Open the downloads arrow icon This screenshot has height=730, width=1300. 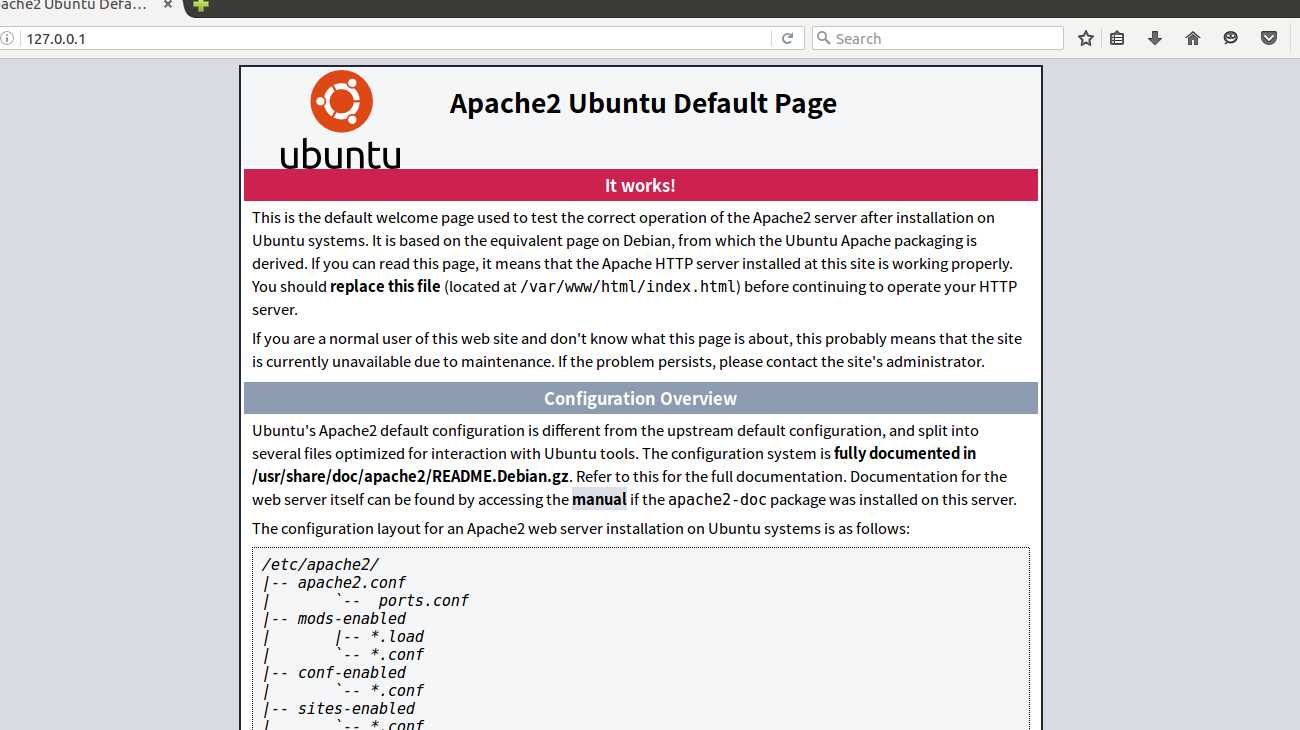tap(1155, 38)
